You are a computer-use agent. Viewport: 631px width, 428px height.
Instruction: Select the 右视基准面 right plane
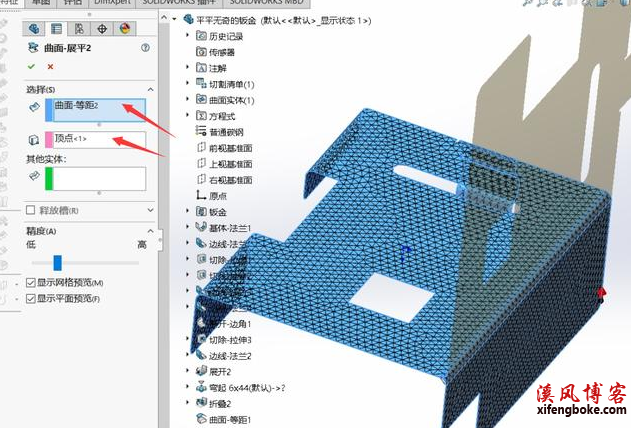click(x=224, y=180)
